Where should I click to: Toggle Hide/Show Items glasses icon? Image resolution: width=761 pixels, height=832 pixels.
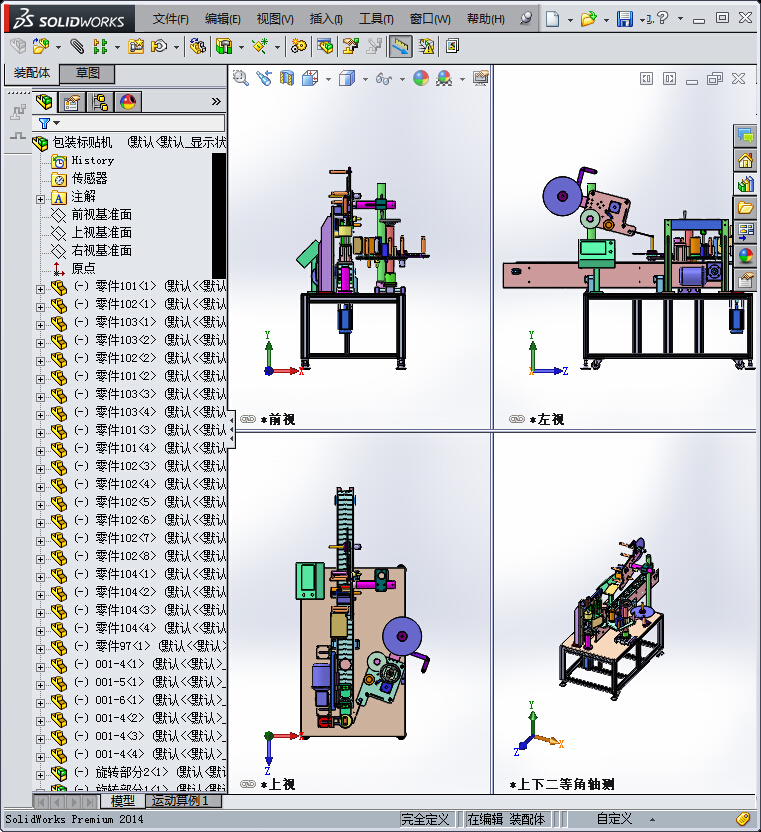click(383, 79)
